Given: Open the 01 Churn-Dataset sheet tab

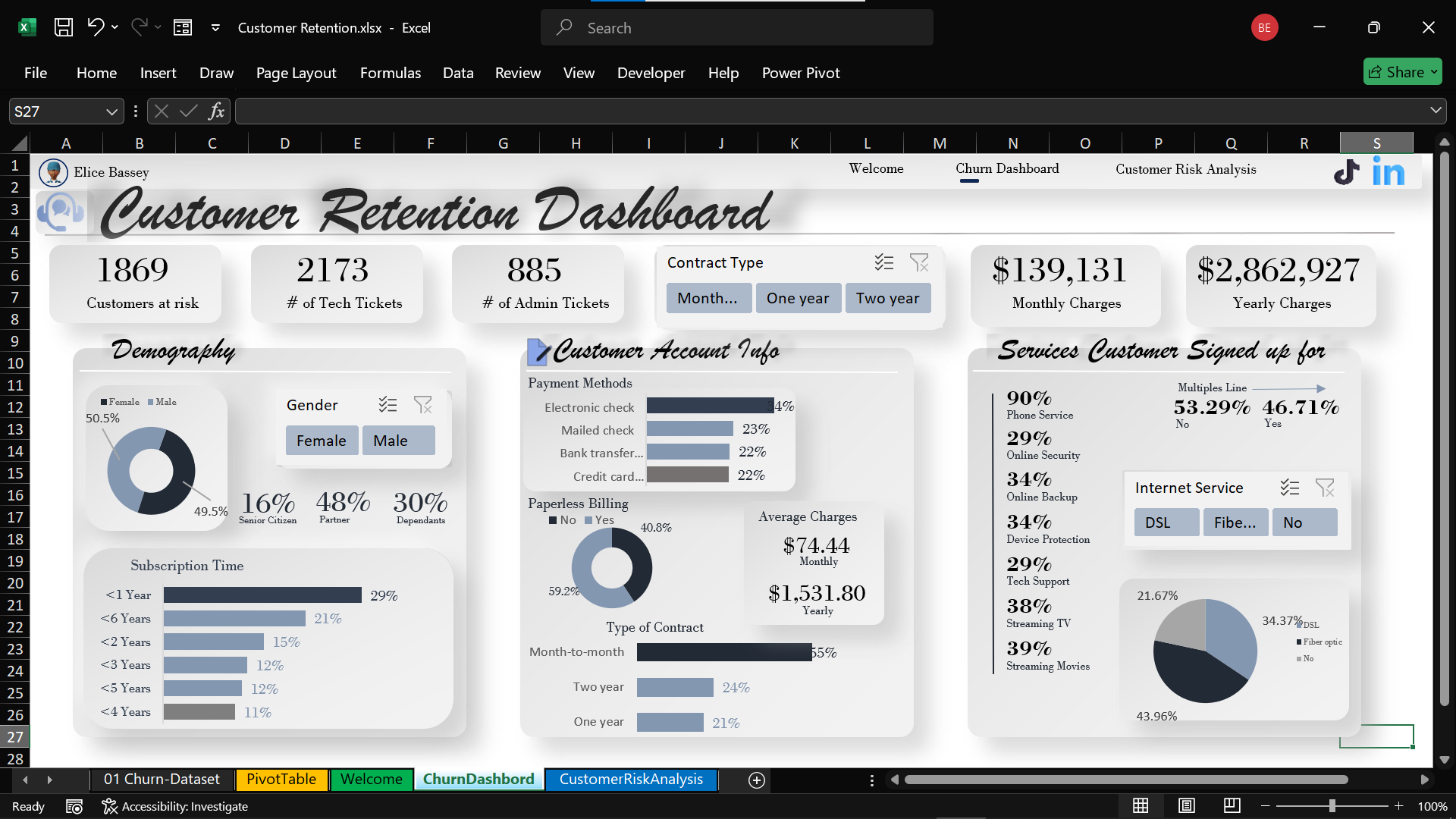Looking at the screenshot, I should 162,780.
